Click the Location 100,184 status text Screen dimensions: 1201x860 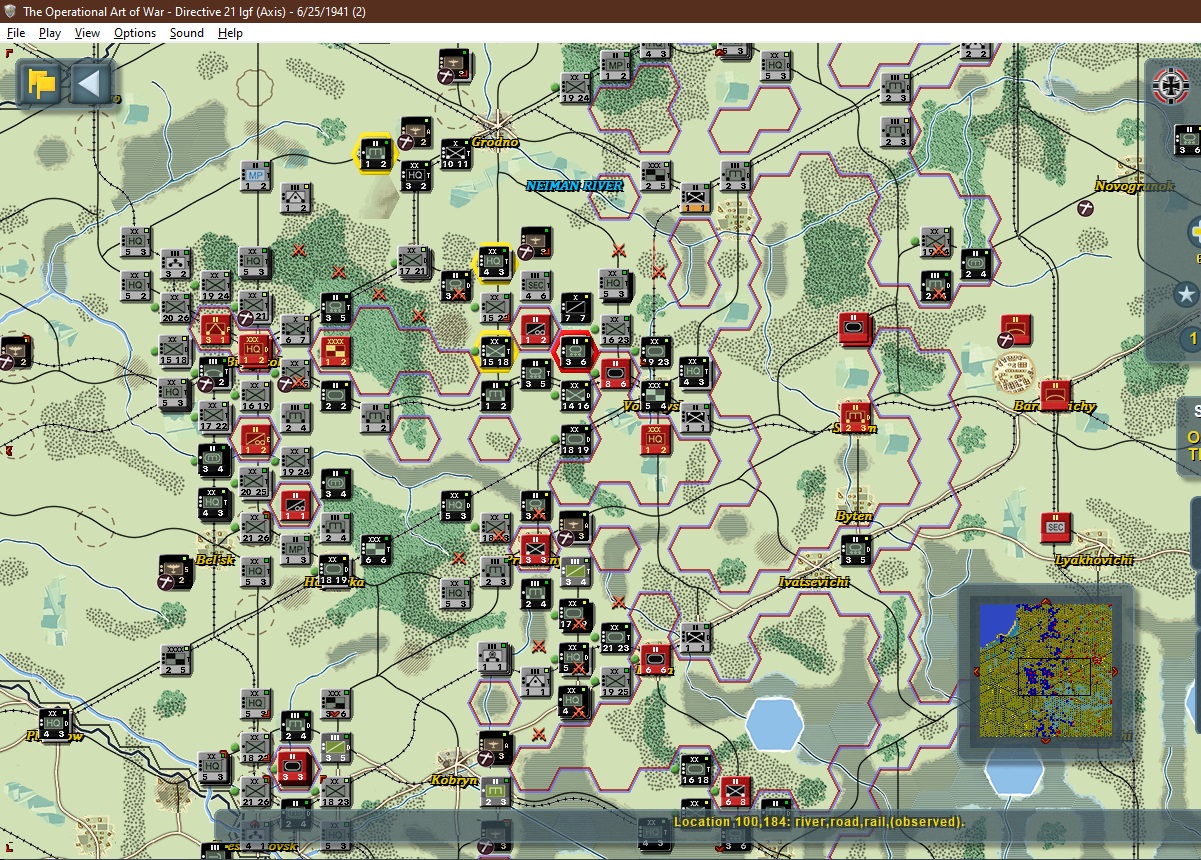tap(819, 822)
